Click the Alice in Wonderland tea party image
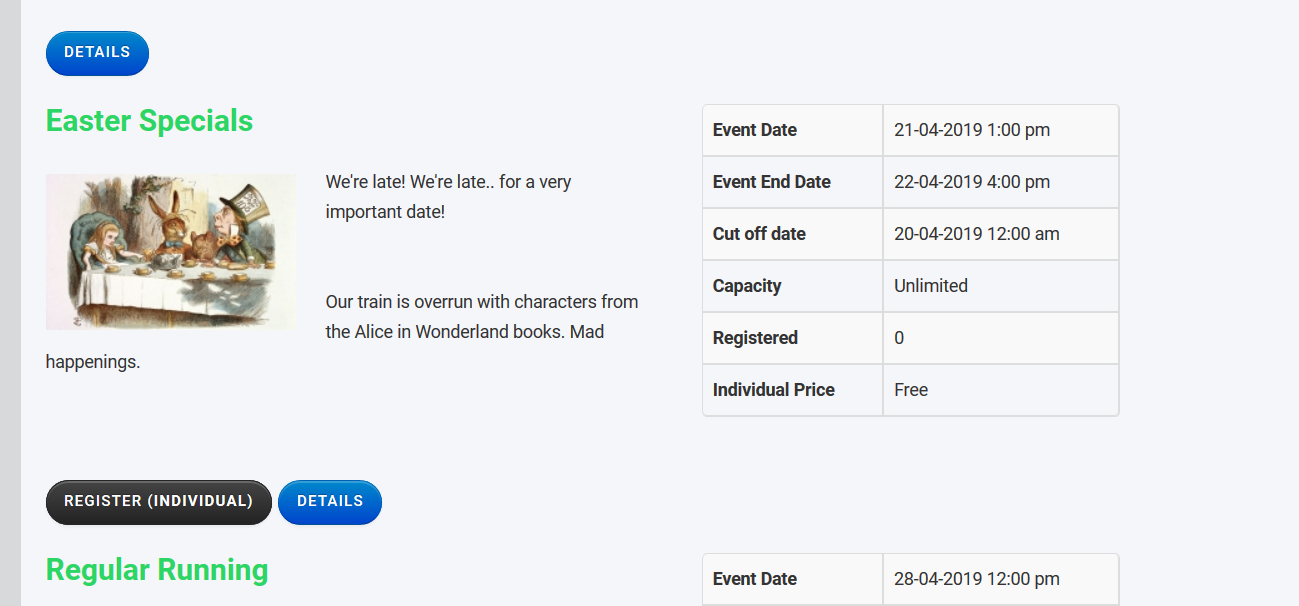 pos(170,251)
